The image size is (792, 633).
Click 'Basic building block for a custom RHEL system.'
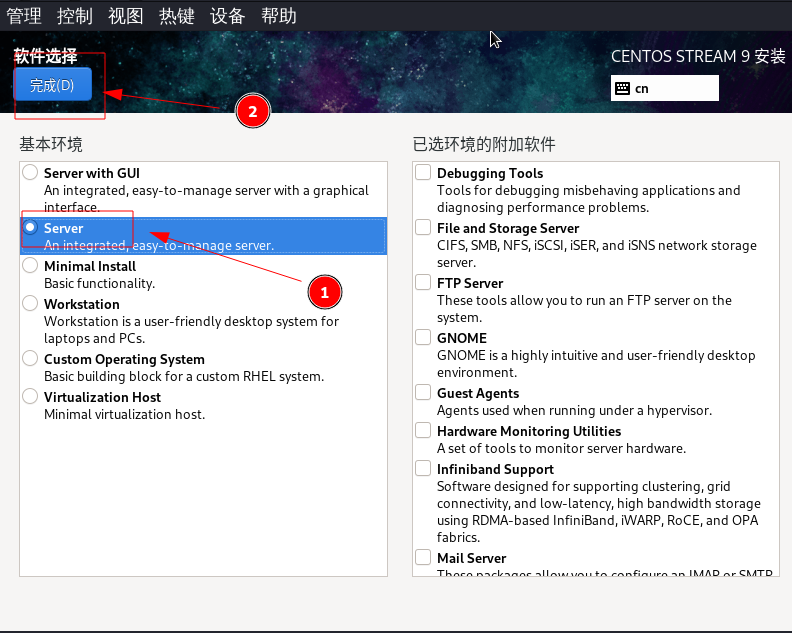(184, 376)
